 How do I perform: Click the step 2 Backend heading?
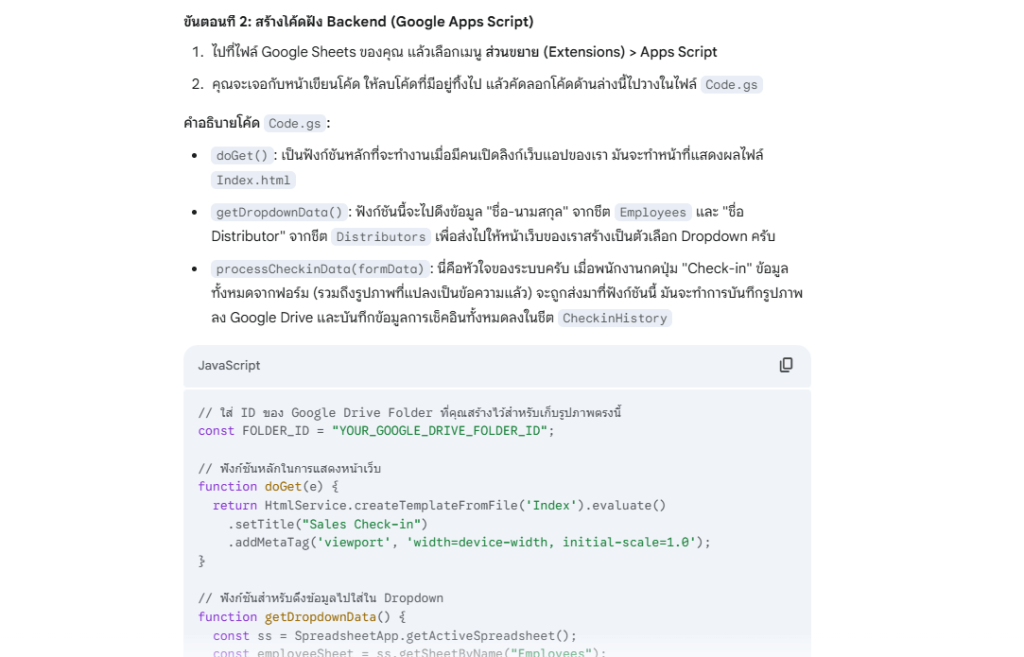point(359,21)
